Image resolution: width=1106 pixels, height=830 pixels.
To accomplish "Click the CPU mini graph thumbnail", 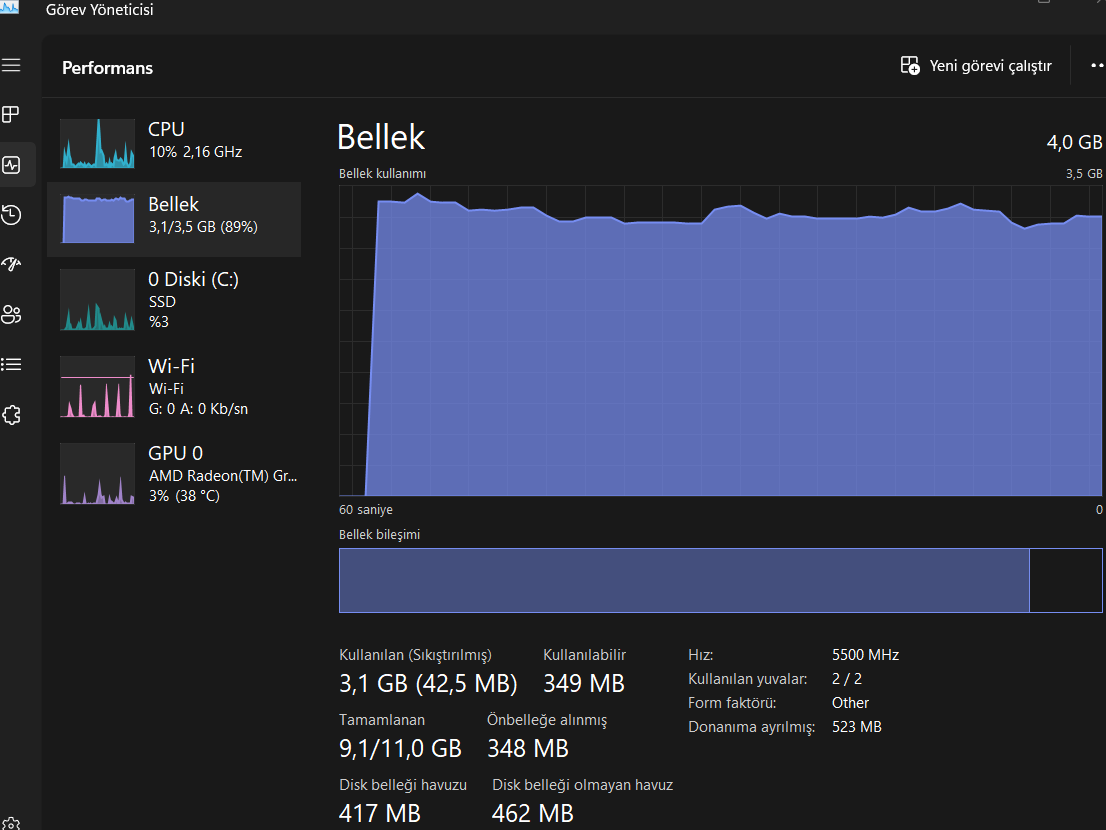I will (97, 143).
